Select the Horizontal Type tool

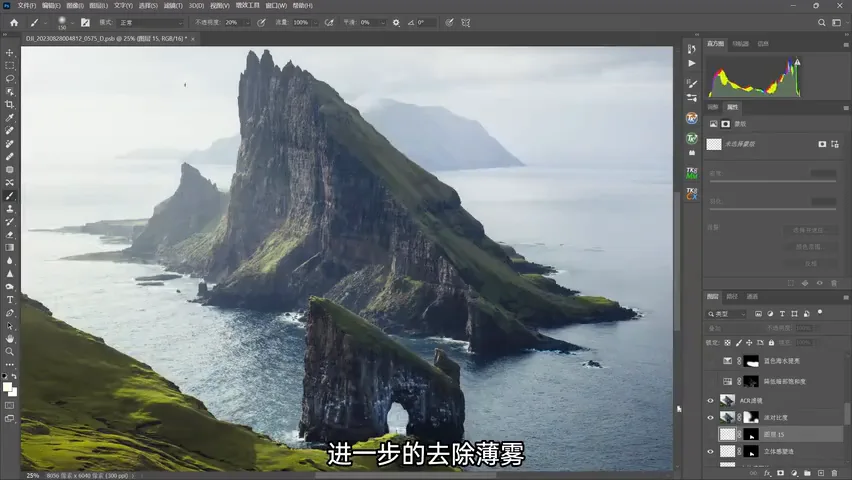tap(10, 300)
